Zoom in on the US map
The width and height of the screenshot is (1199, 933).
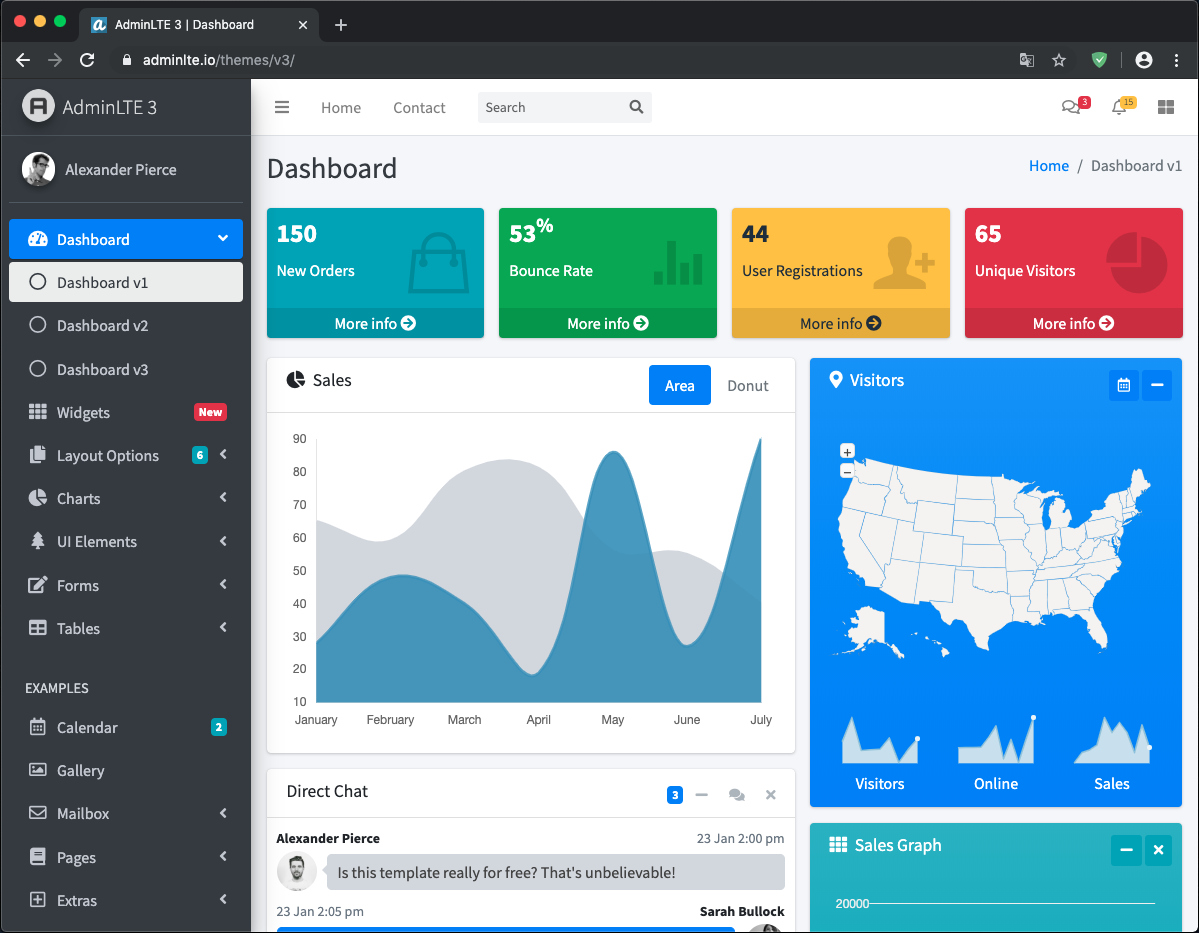coord(846,451)
